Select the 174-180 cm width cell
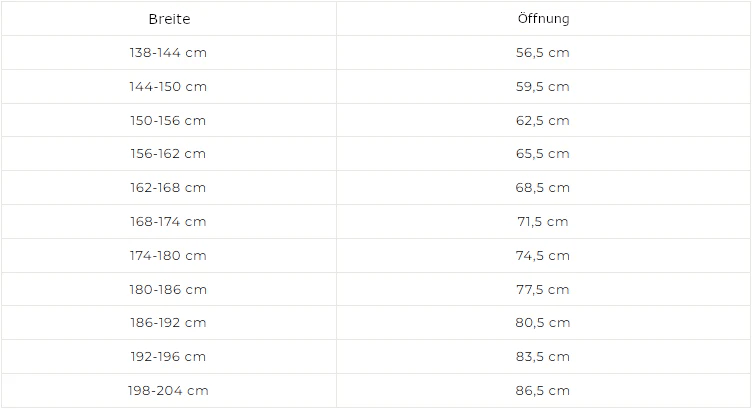 click(168, 256)
